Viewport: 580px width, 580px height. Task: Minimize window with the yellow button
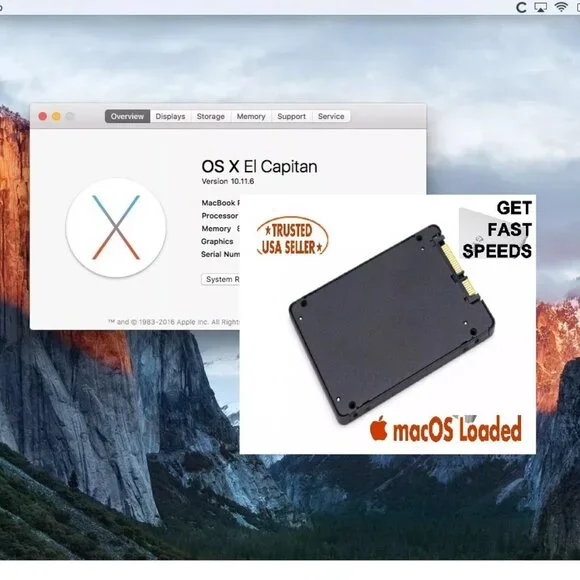[56, 117]
